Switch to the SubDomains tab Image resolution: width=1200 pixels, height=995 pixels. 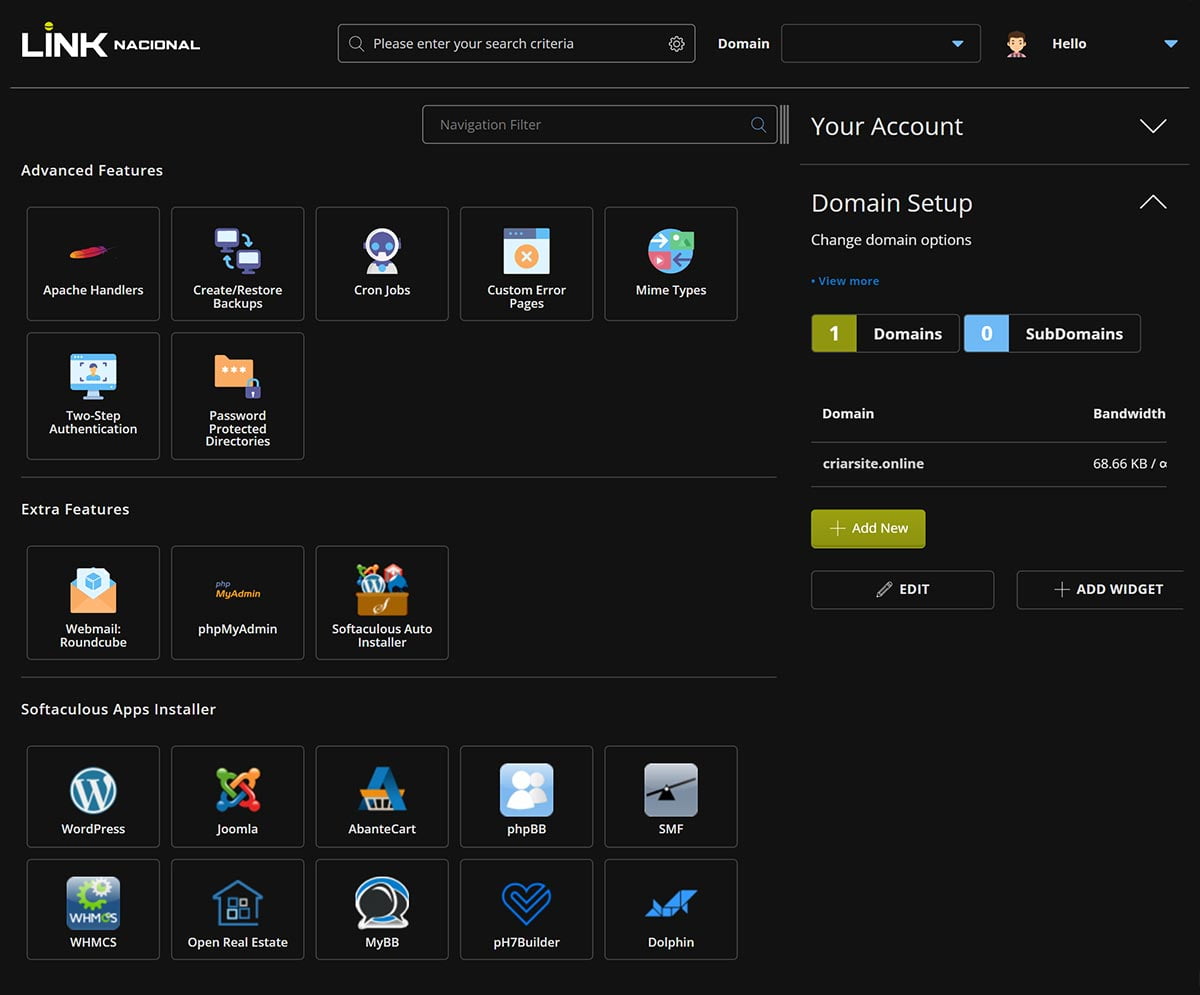click(x=1052, y=334)
